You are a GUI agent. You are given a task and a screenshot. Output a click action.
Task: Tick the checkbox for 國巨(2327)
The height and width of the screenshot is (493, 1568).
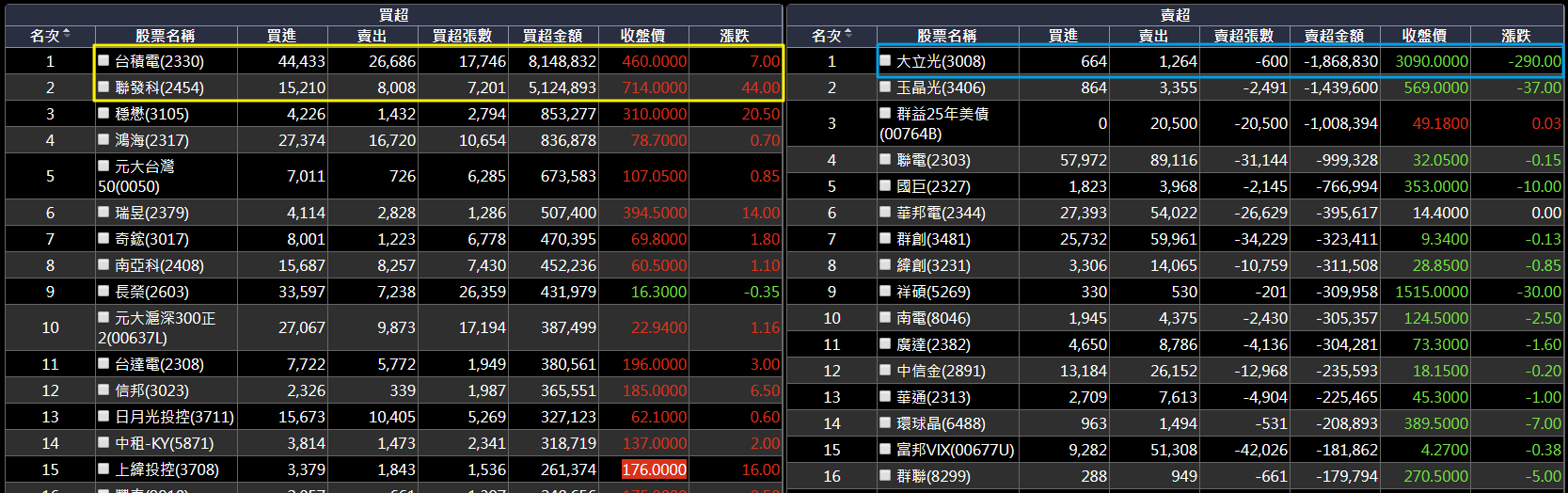[885, 185]
